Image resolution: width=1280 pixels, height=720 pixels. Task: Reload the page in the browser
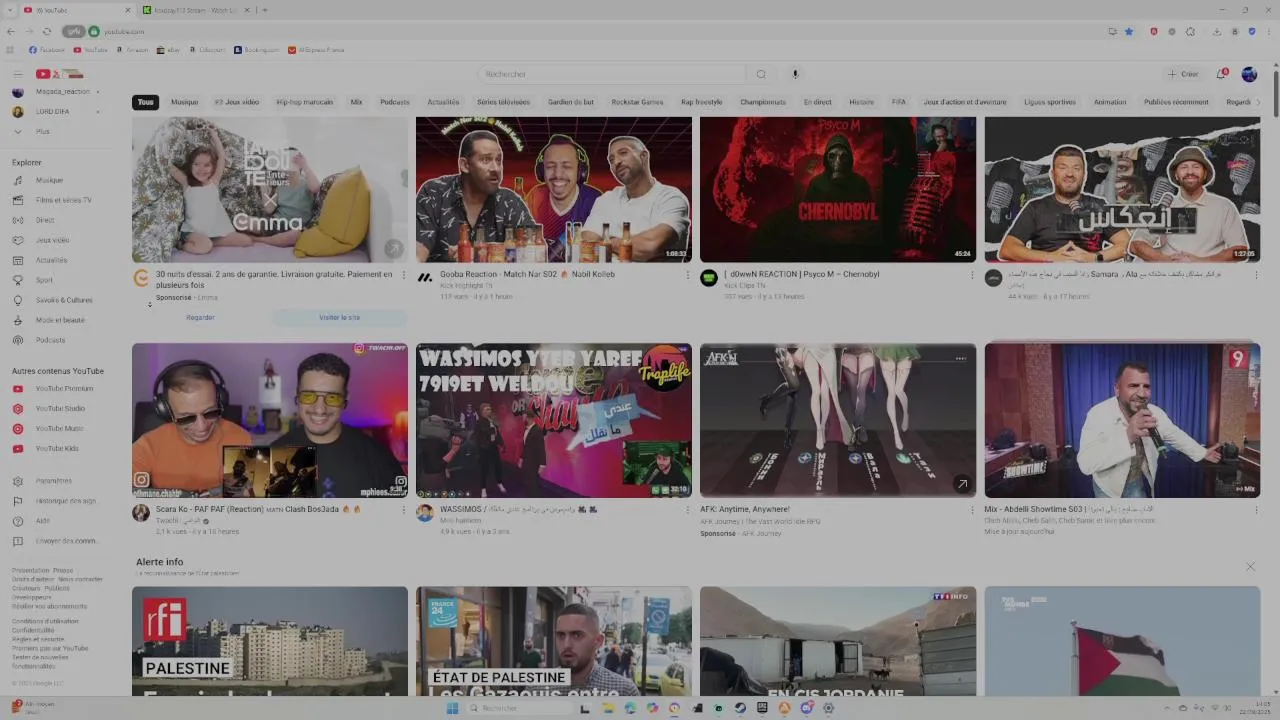[x=46, y=31]
